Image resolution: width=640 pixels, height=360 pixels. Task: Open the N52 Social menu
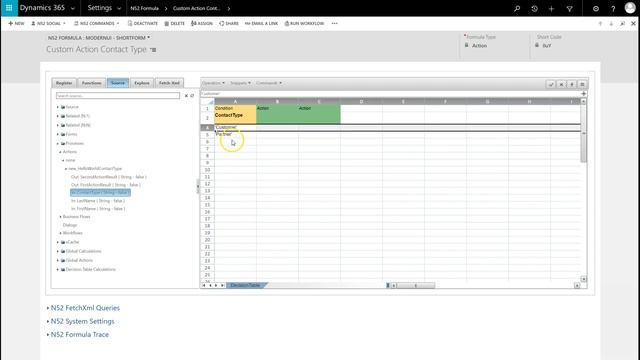pos(48,23)
